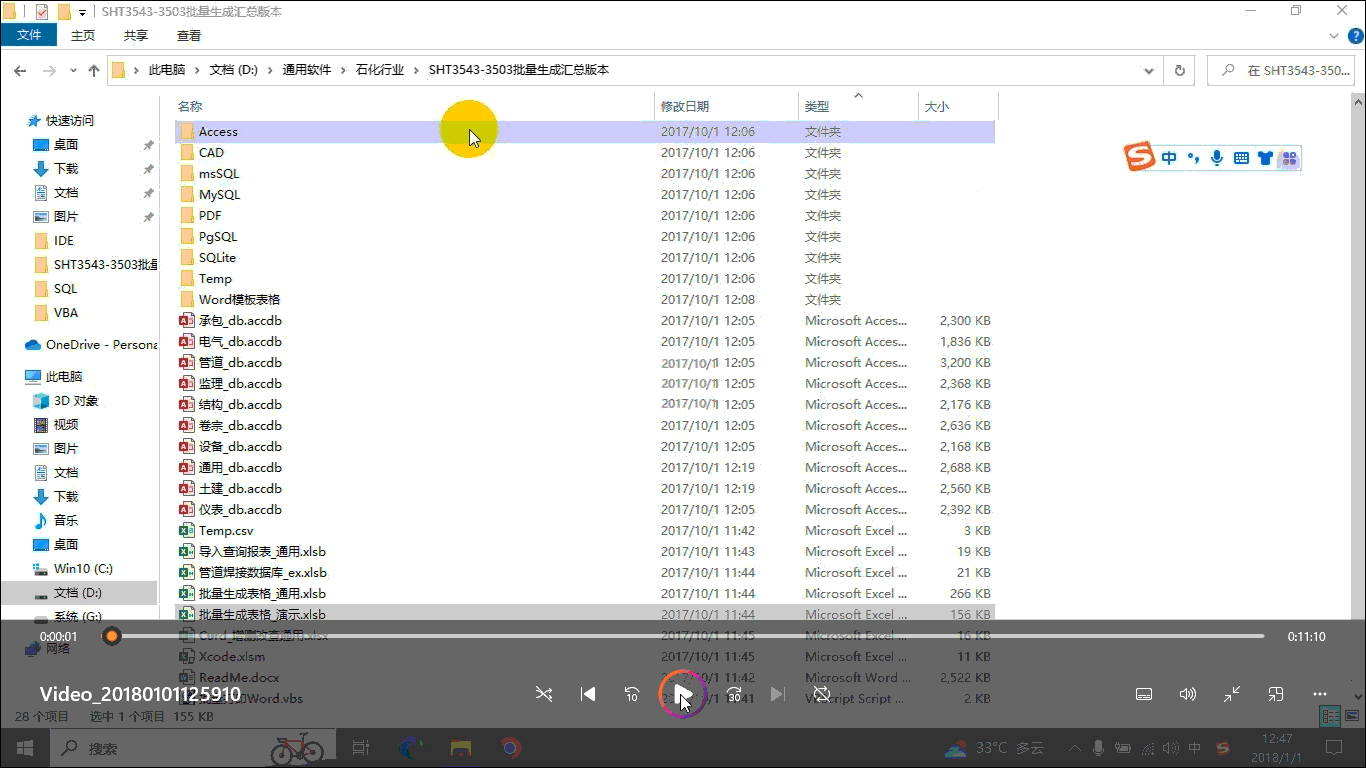Go up one folder level
The height and width of the screenshot is (768, 1366).
[x=94, y=71]
